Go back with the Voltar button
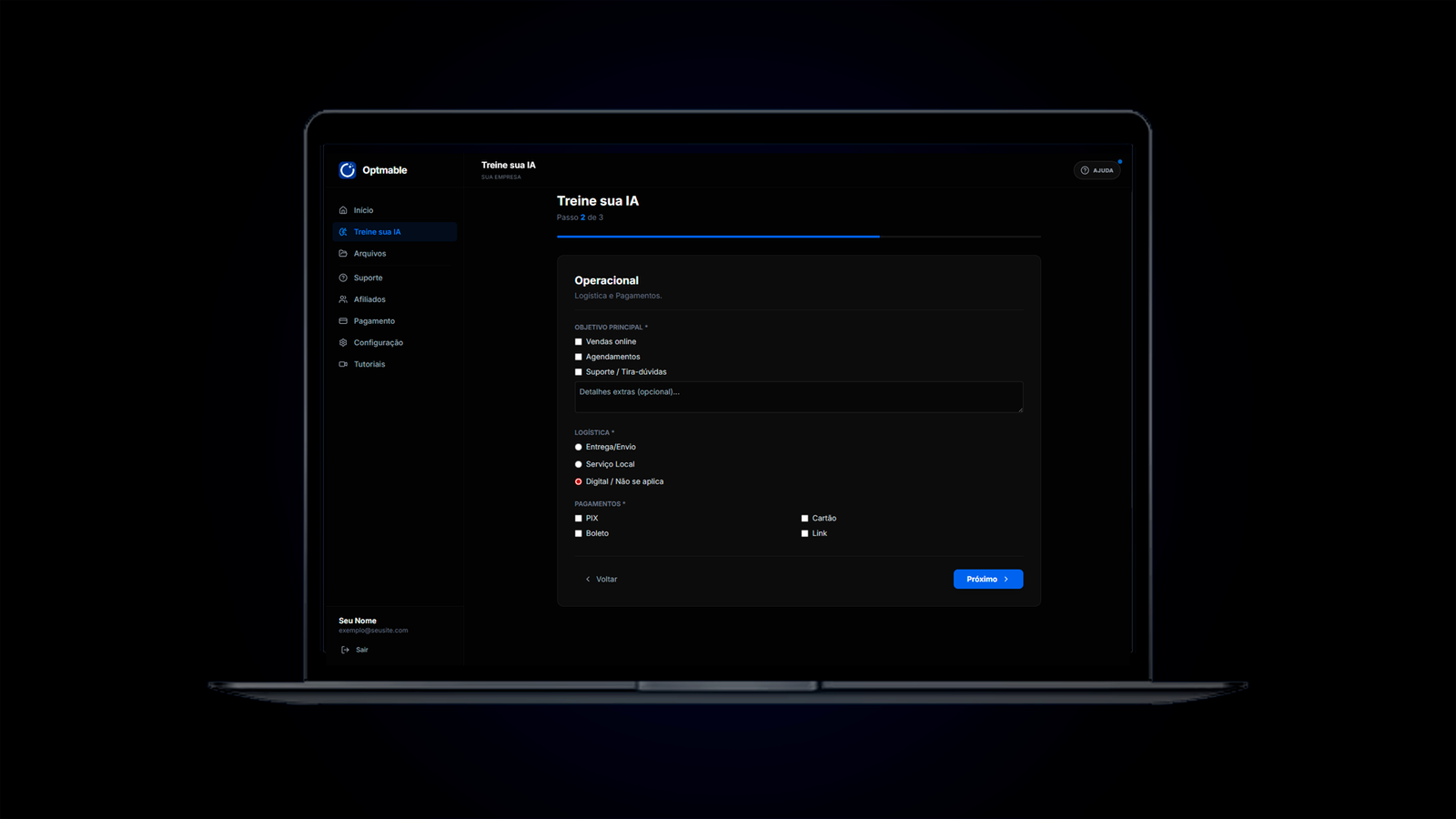 (602, 580)
